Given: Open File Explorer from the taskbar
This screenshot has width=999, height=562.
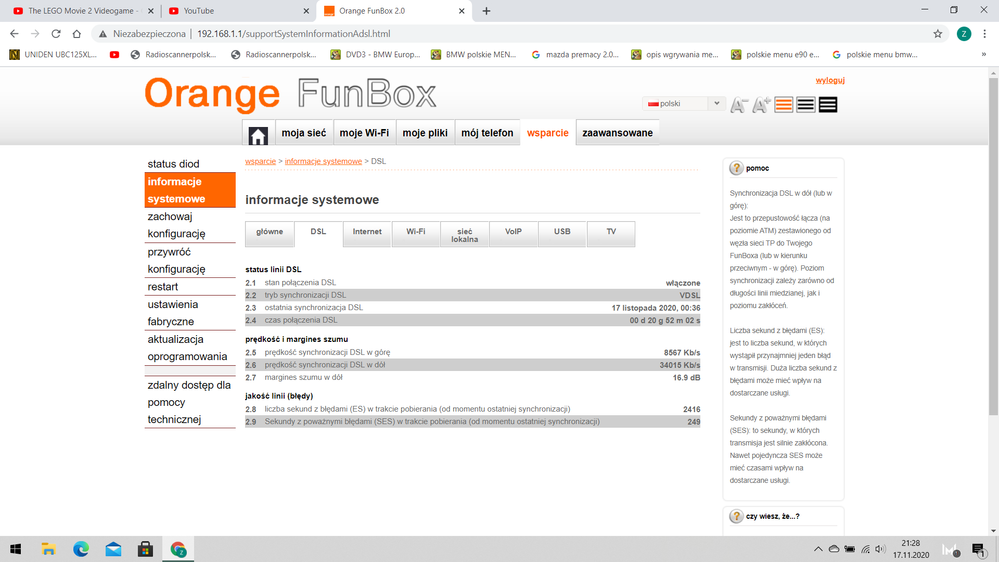Looking at the screenshot, I should point(48,549).
